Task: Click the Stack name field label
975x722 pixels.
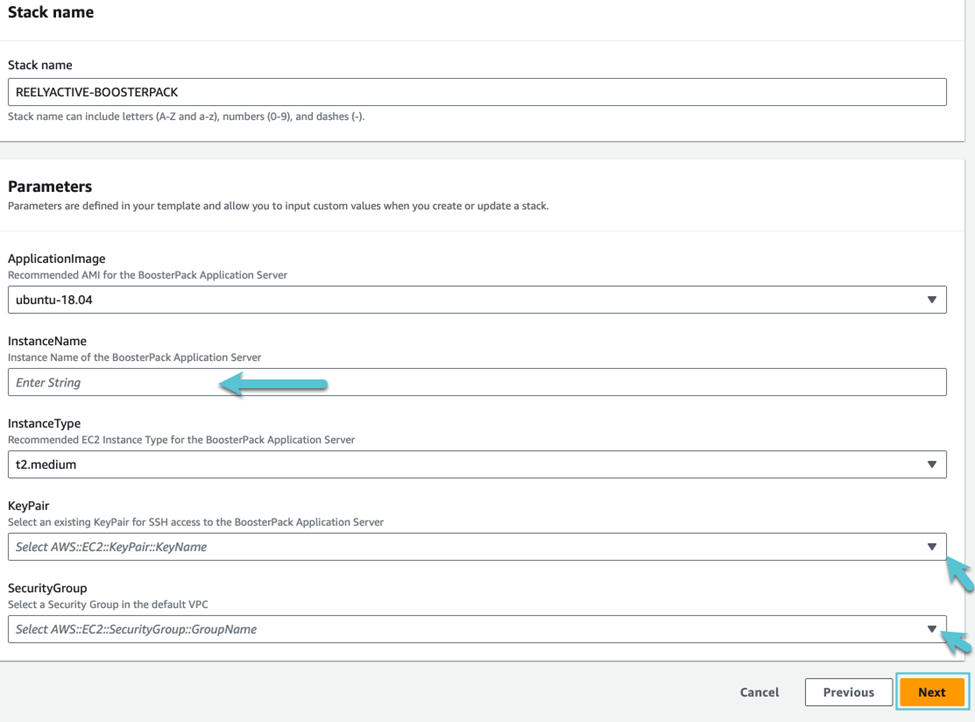Action: [40, 65]
